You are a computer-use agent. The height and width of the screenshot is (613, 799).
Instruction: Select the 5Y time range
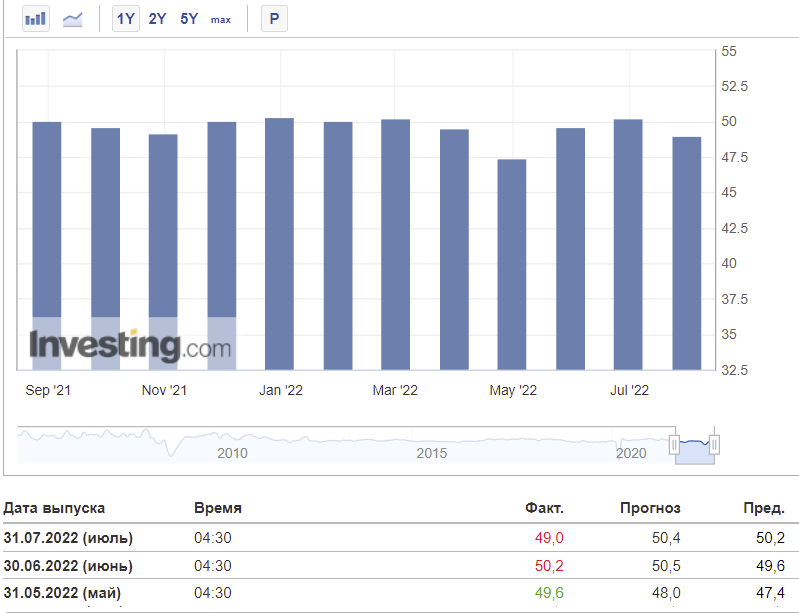click(189, 19)
